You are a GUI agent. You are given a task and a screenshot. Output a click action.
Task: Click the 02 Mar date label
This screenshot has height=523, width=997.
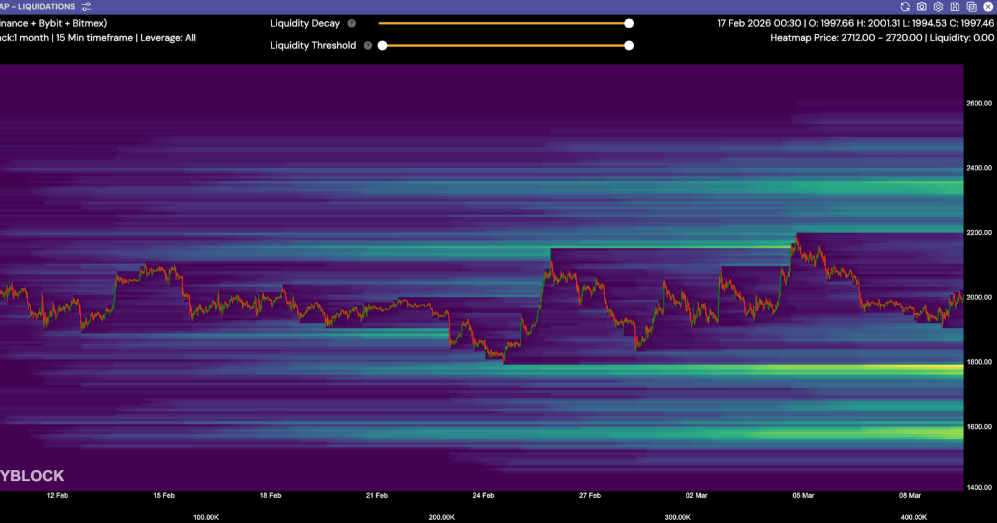pos(696,495)
